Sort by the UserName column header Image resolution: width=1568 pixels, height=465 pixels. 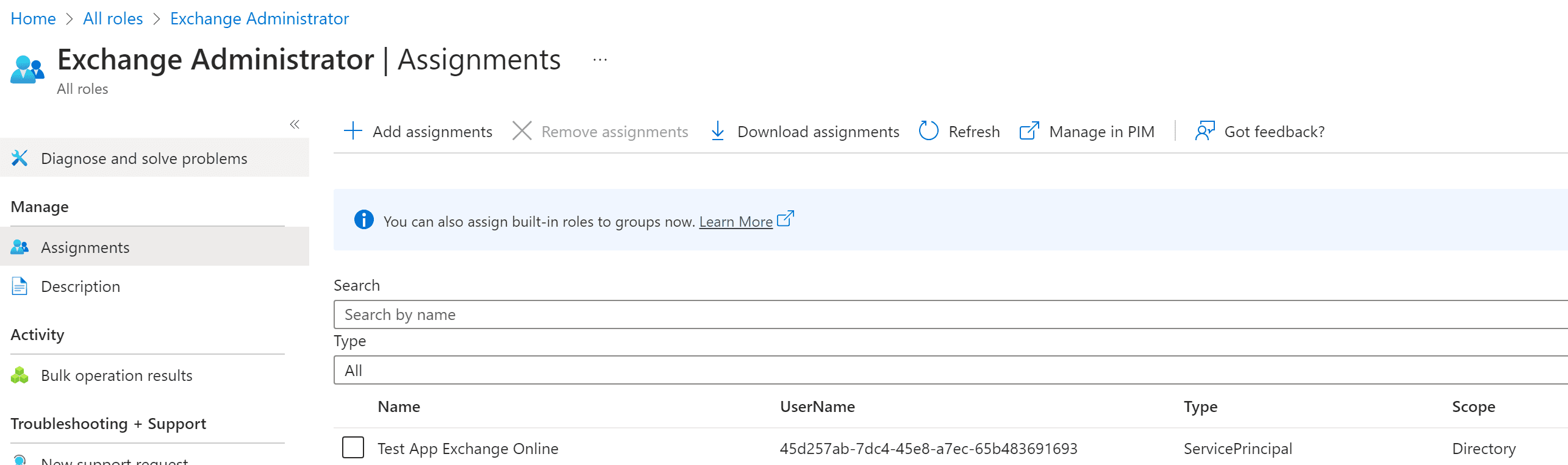click(817, 406)
